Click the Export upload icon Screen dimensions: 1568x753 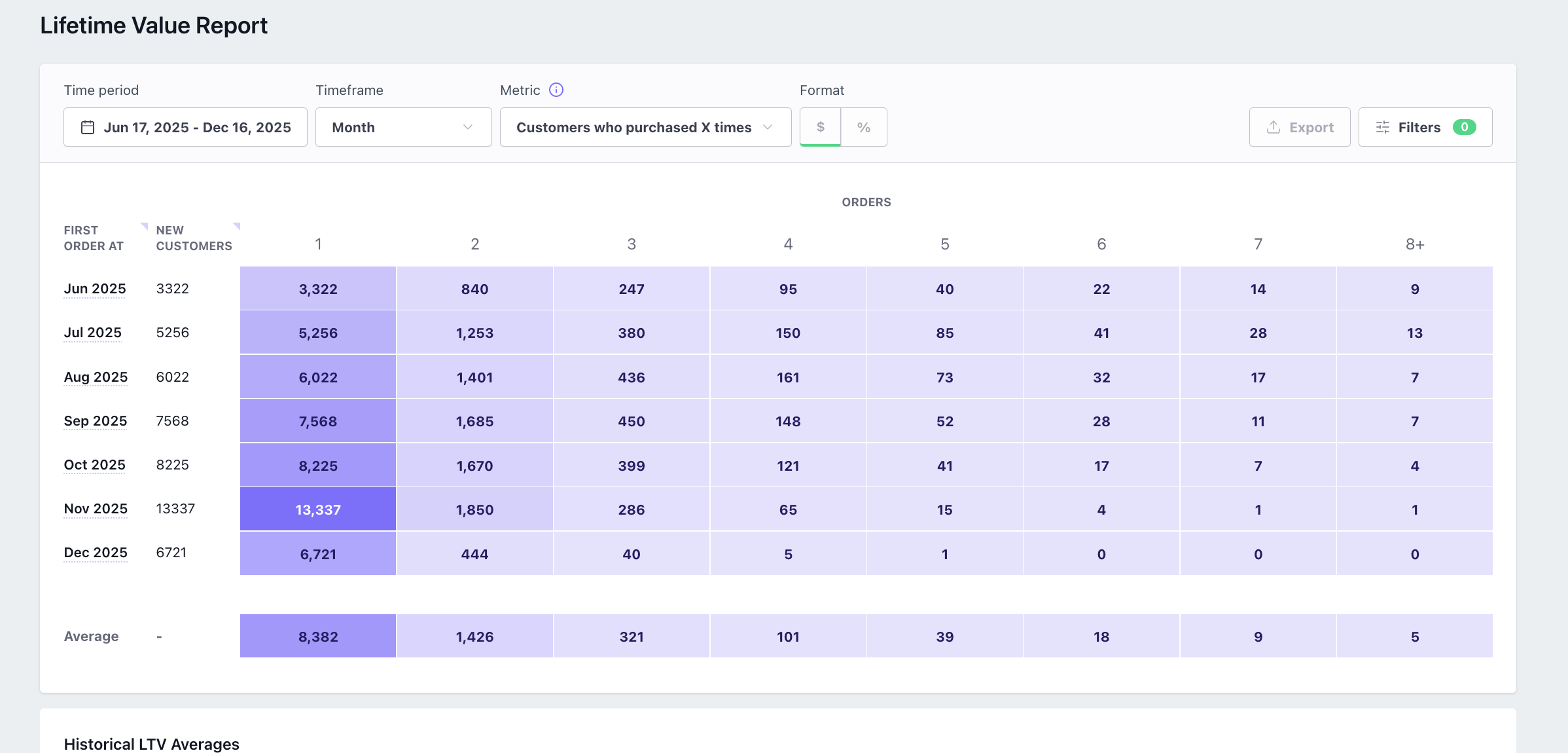coord(1273,127)
